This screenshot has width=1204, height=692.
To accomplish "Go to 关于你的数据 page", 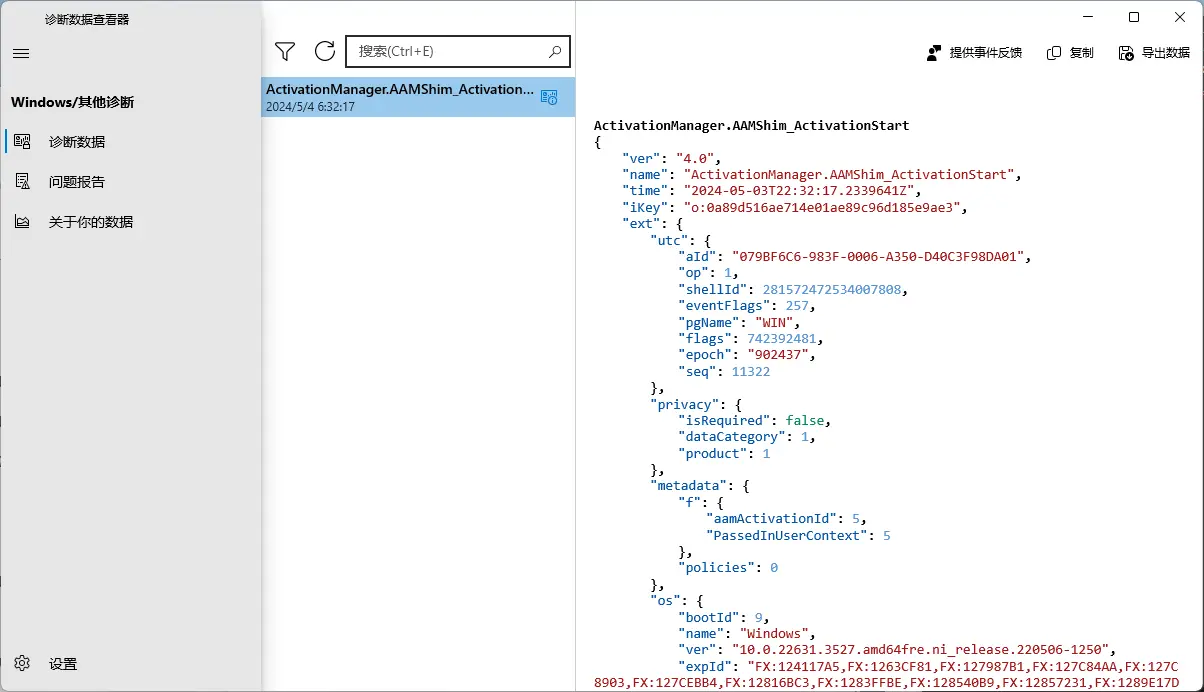I will pos(90,222).
